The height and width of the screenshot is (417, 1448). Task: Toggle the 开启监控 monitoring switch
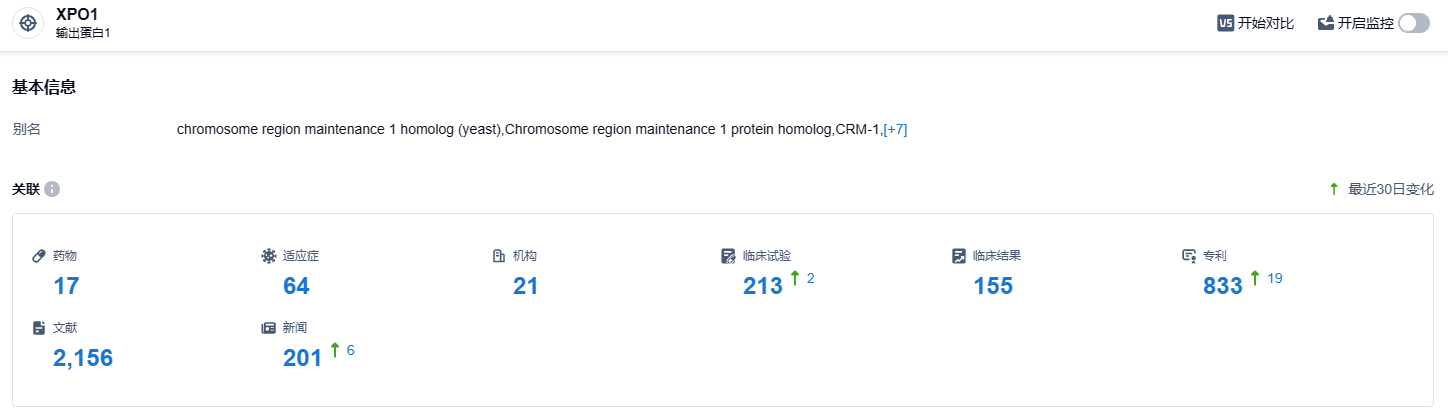tap(1414, 24)
